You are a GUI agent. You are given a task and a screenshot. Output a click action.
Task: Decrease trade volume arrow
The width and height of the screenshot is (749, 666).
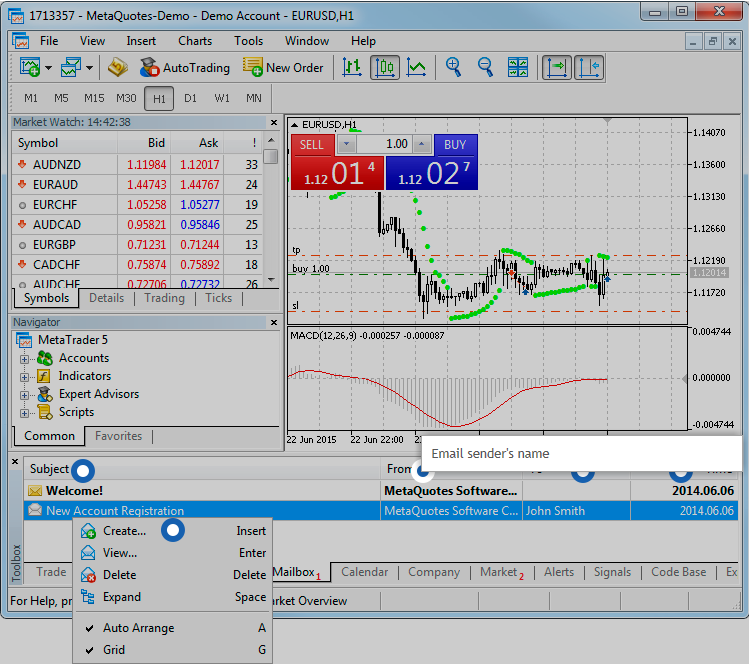coord(347,144)
